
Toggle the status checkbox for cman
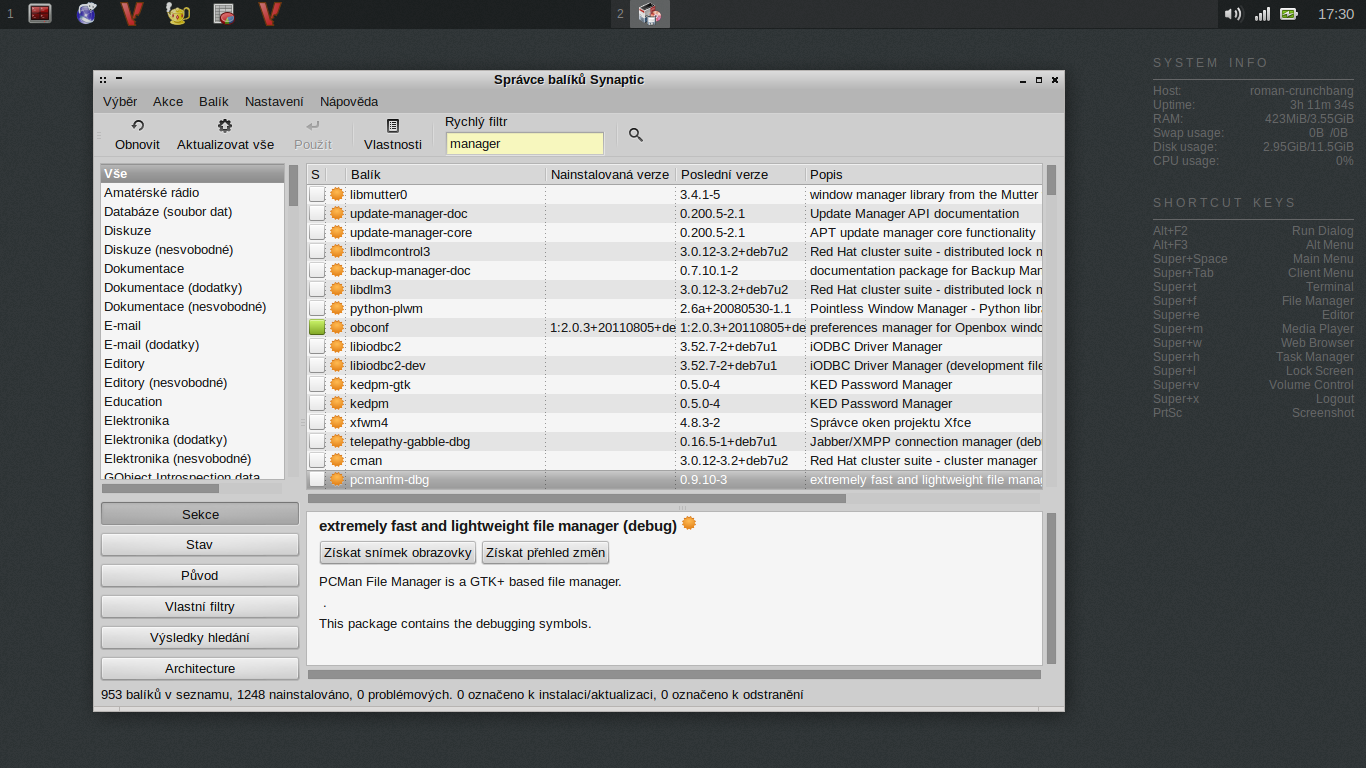[x=316, y=460]
